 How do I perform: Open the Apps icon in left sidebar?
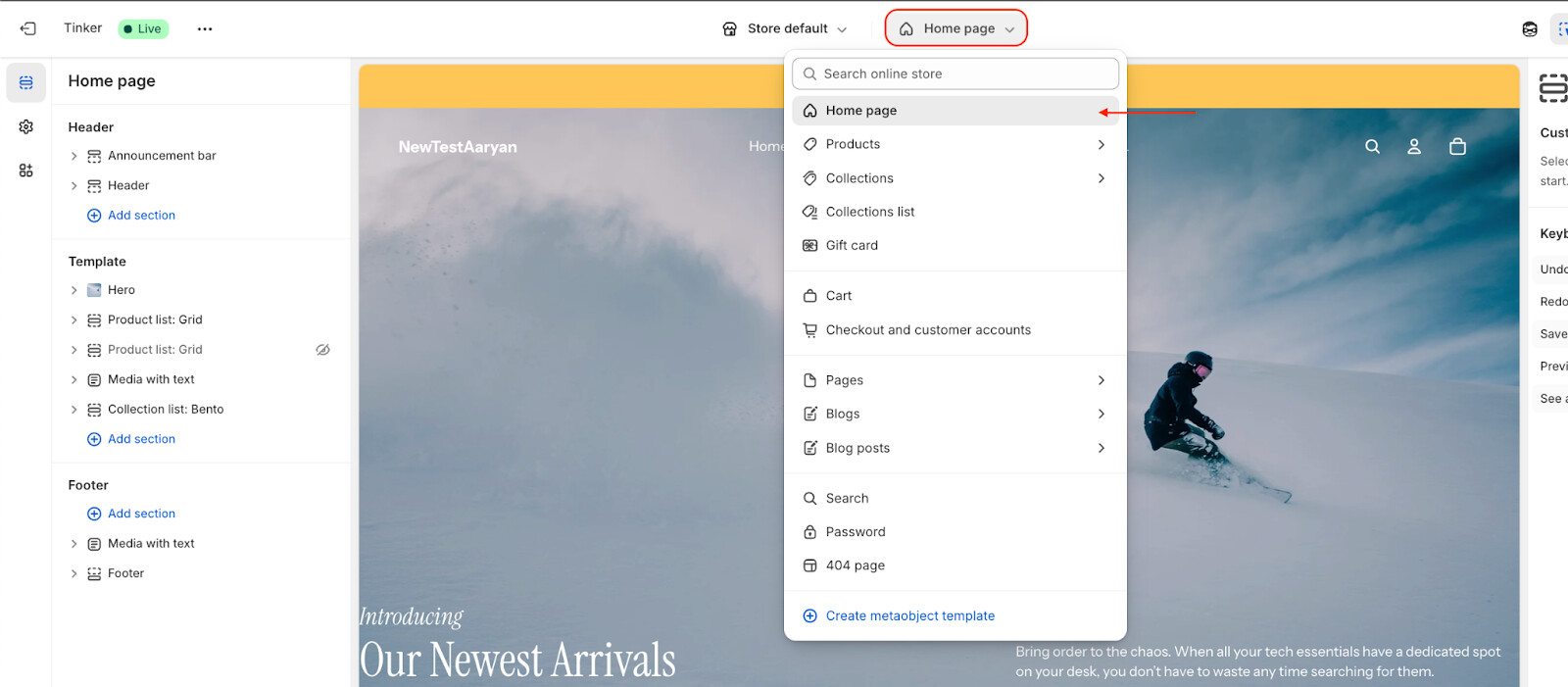click(x=26, y=171)
